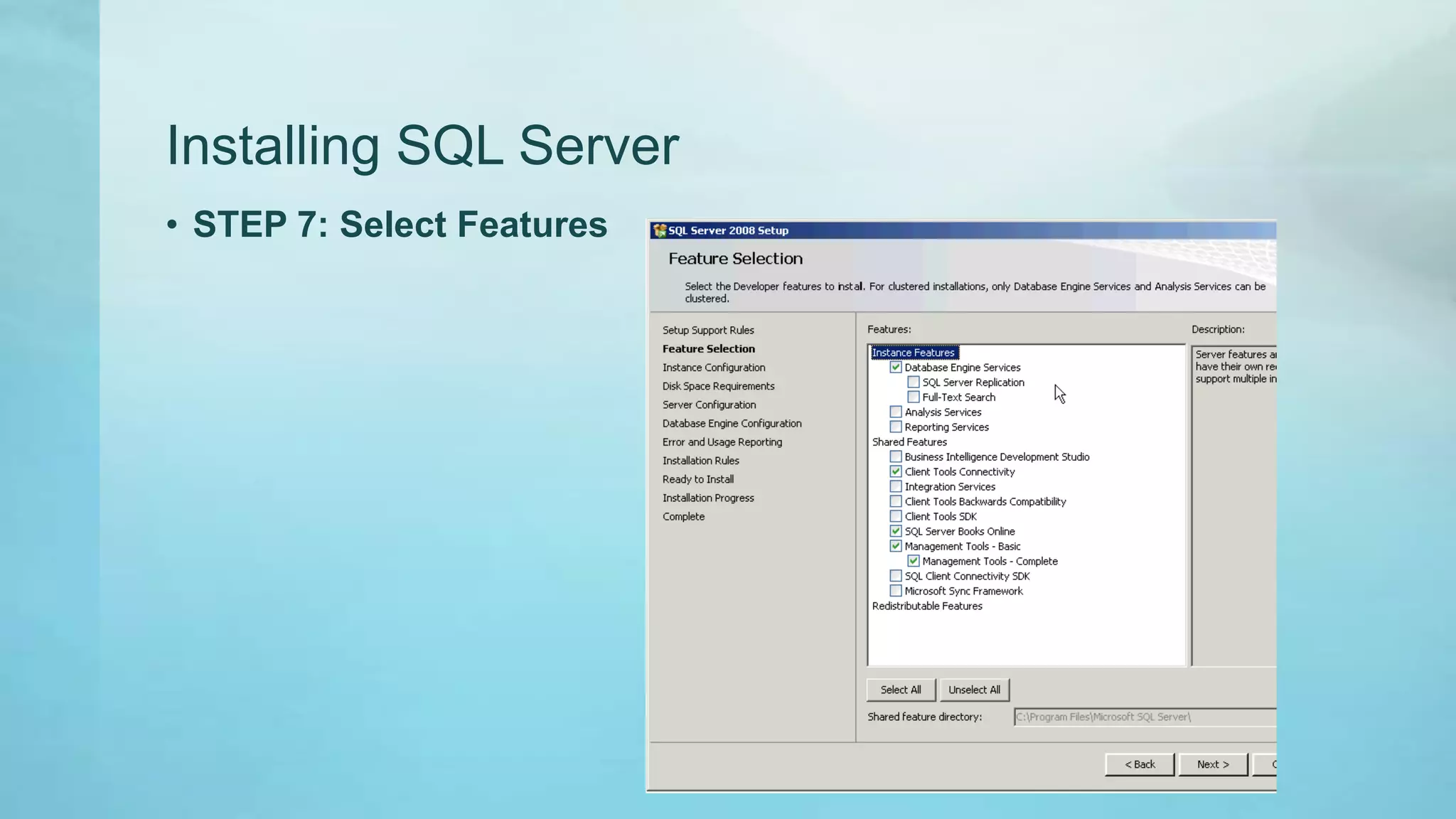Open the Error and Usage Reporting step
This screenshot has width=1456, height=819.
coord(722,442)
